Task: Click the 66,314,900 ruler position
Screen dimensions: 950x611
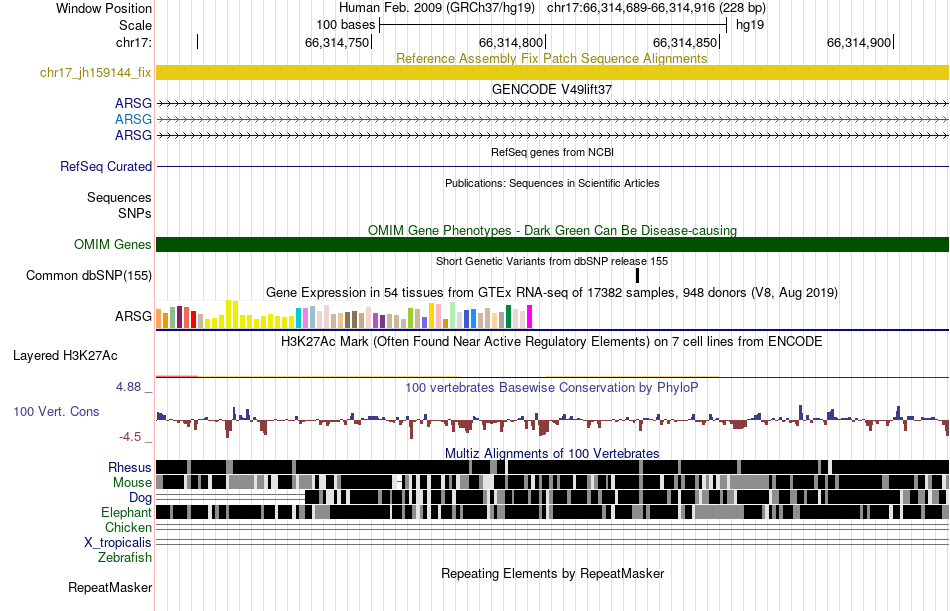Action: click(x=859, y=42)
